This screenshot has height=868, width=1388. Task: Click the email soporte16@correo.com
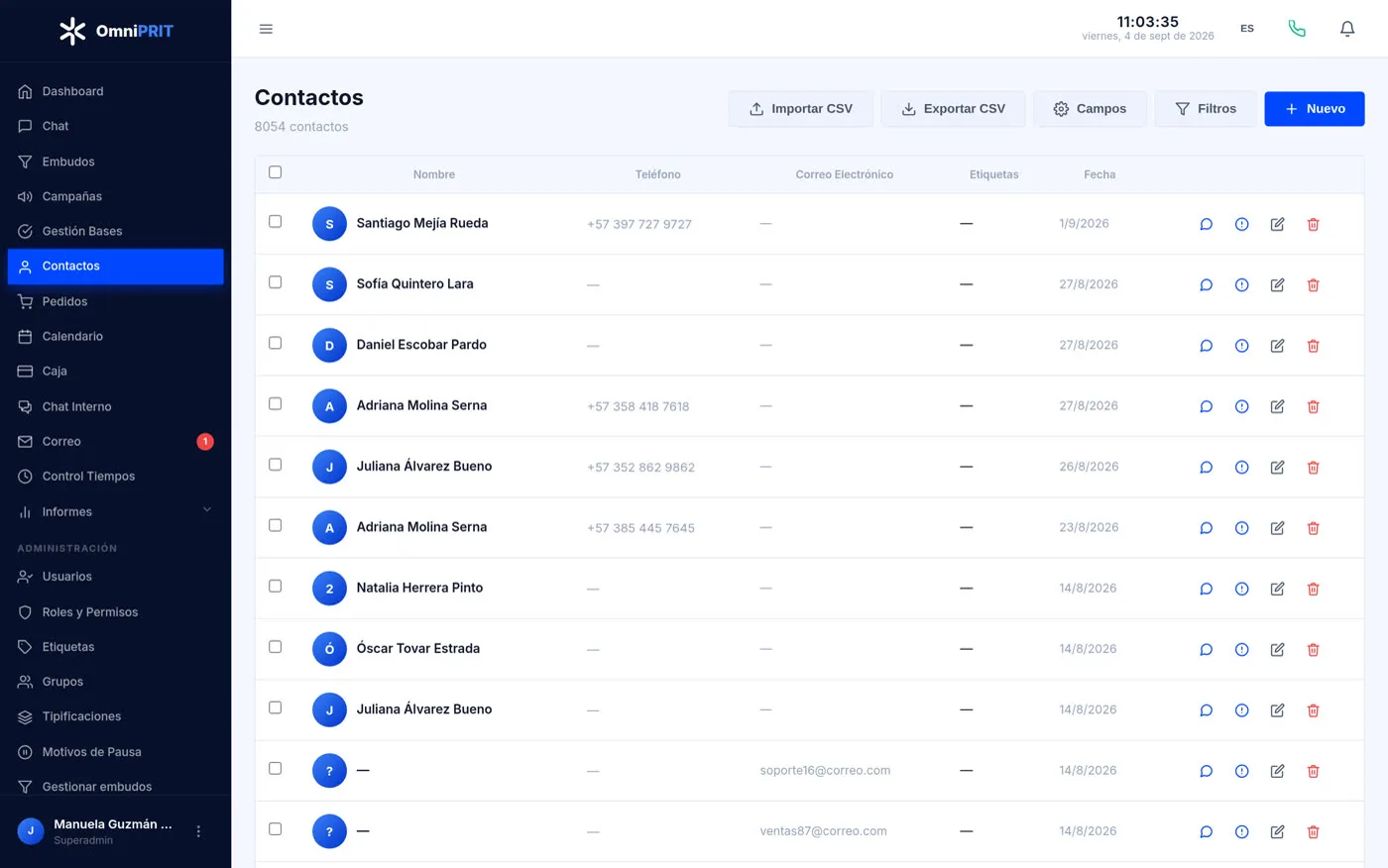pyautogui.click(x=825, y=771)
